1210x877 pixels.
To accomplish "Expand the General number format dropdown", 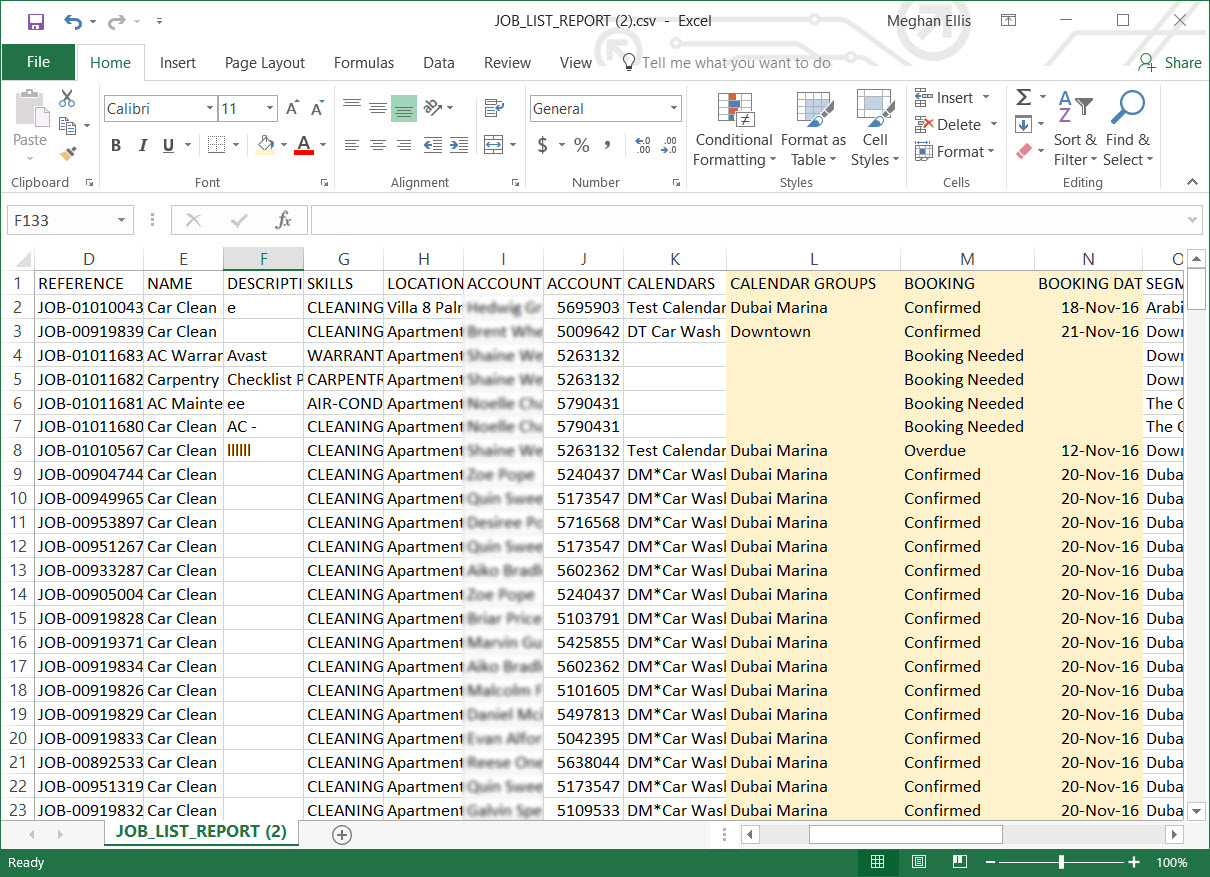I will tap(674, 108).
